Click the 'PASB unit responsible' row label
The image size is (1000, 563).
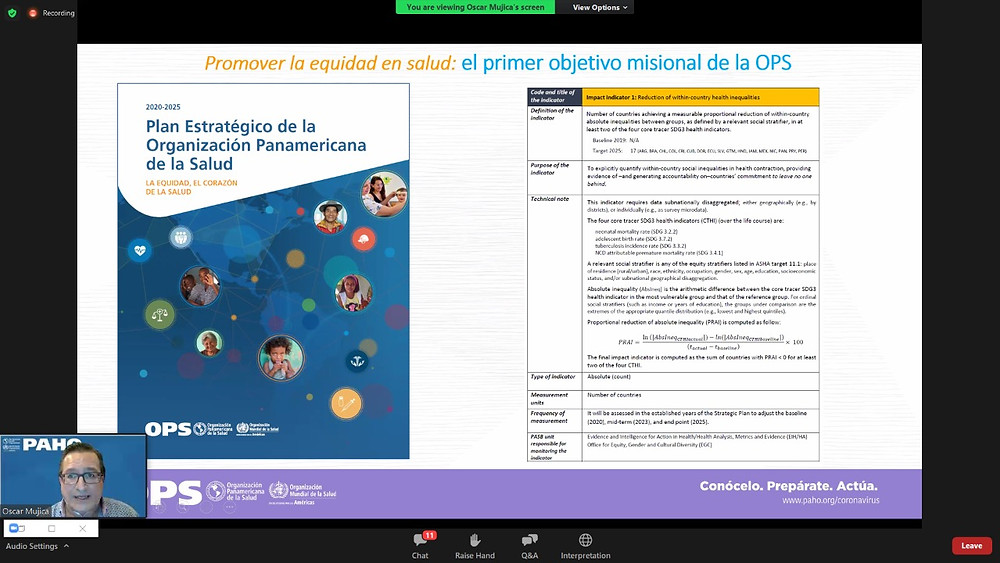(548, 447)
